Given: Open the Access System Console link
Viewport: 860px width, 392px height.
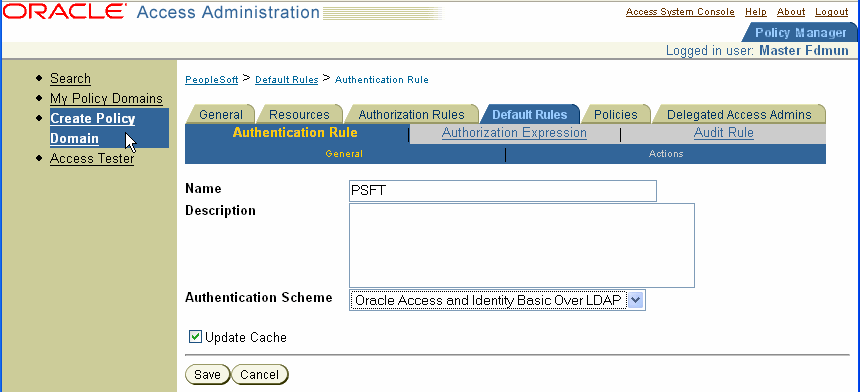Looking at the screenshot, I should [680, 12].
